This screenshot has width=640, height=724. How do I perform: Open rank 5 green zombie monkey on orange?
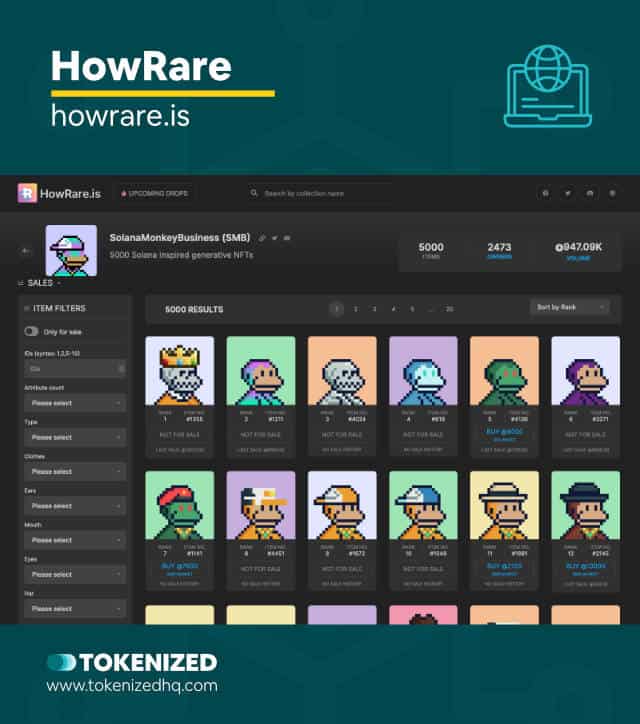pos(504,371)
